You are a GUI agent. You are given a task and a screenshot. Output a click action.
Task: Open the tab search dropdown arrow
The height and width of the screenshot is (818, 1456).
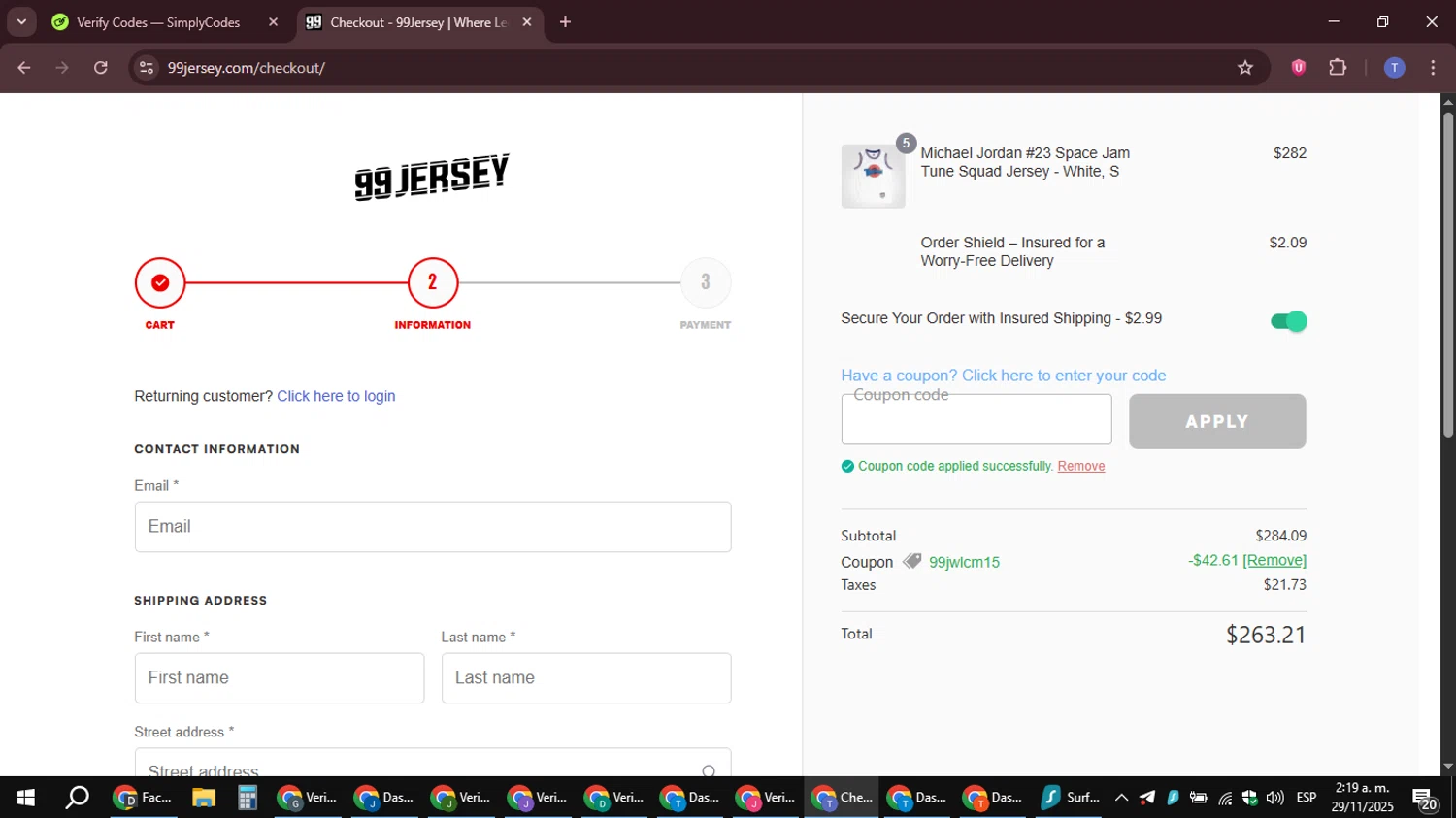(21, 21)
